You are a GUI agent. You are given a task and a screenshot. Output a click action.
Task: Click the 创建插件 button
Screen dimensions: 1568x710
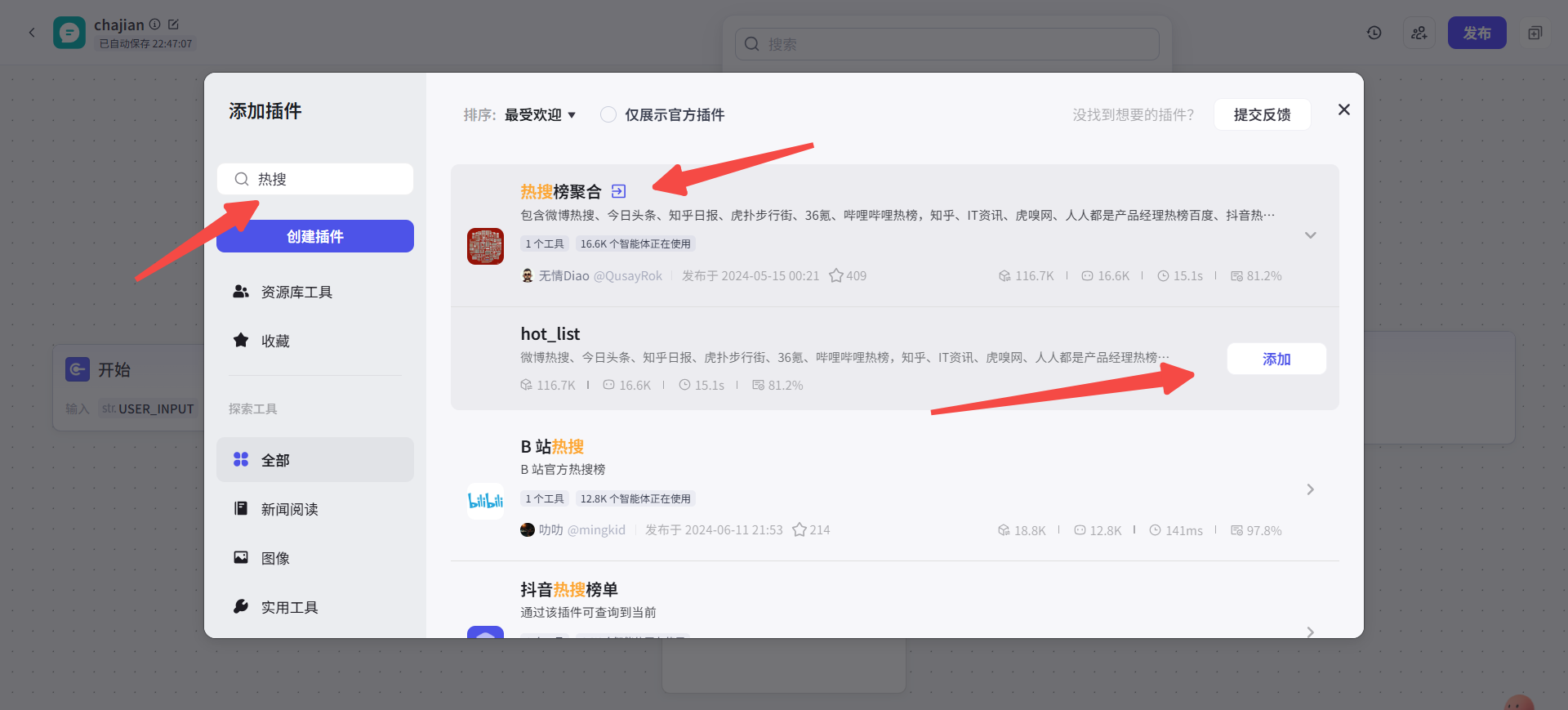(315, 236)
